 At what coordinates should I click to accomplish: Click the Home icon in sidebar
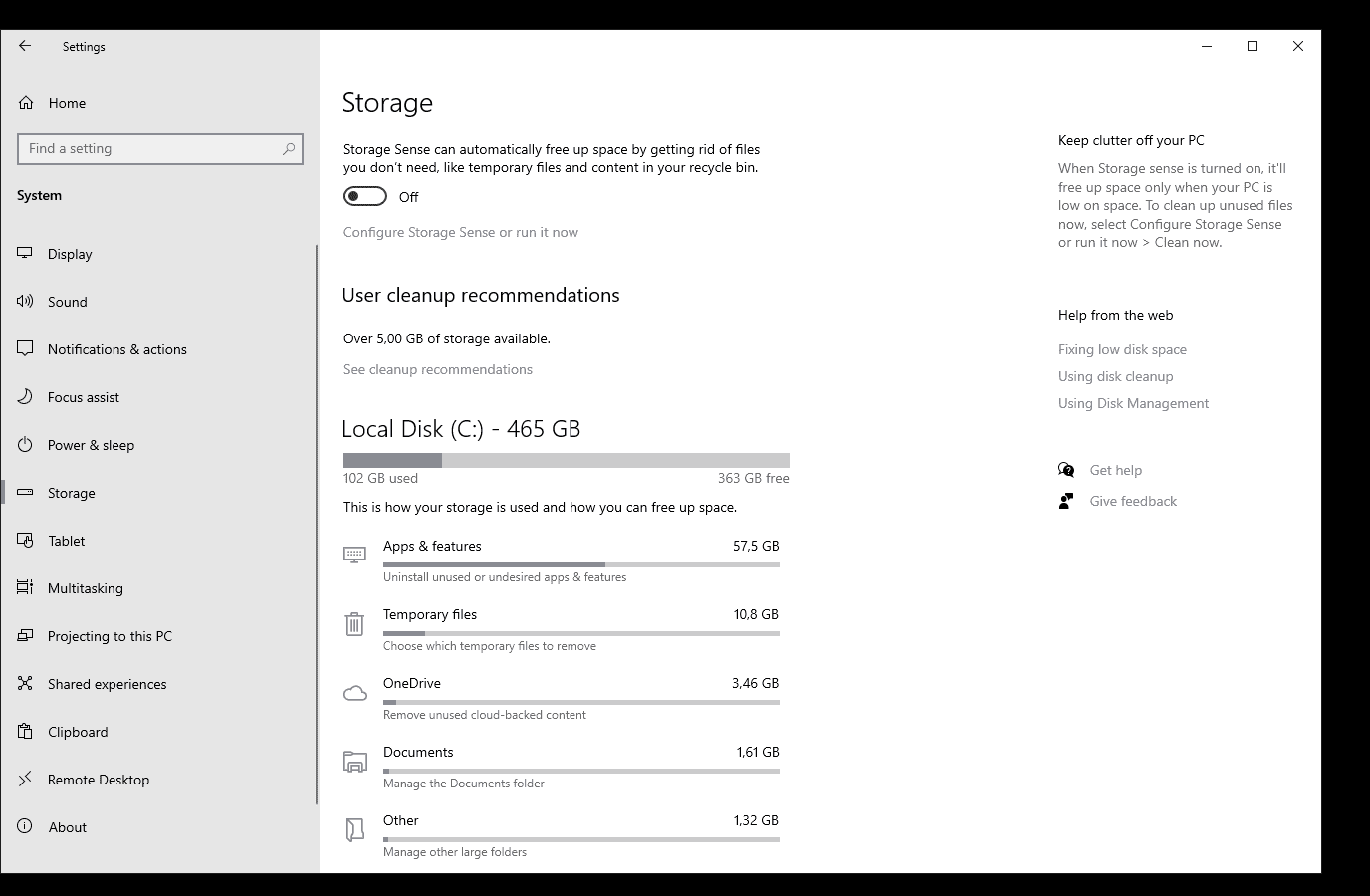click(27, 103)
